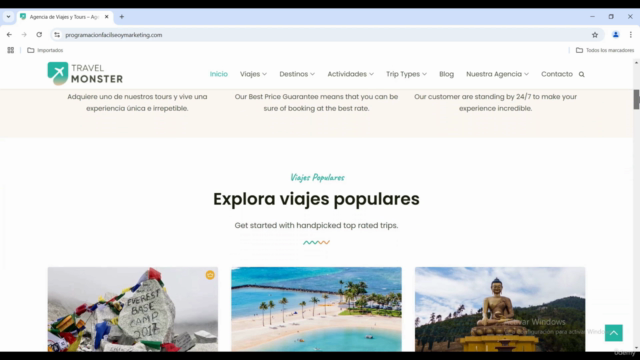
Task: Open the Everest Base Camp trip image
Action: click(x=133, y=309)
